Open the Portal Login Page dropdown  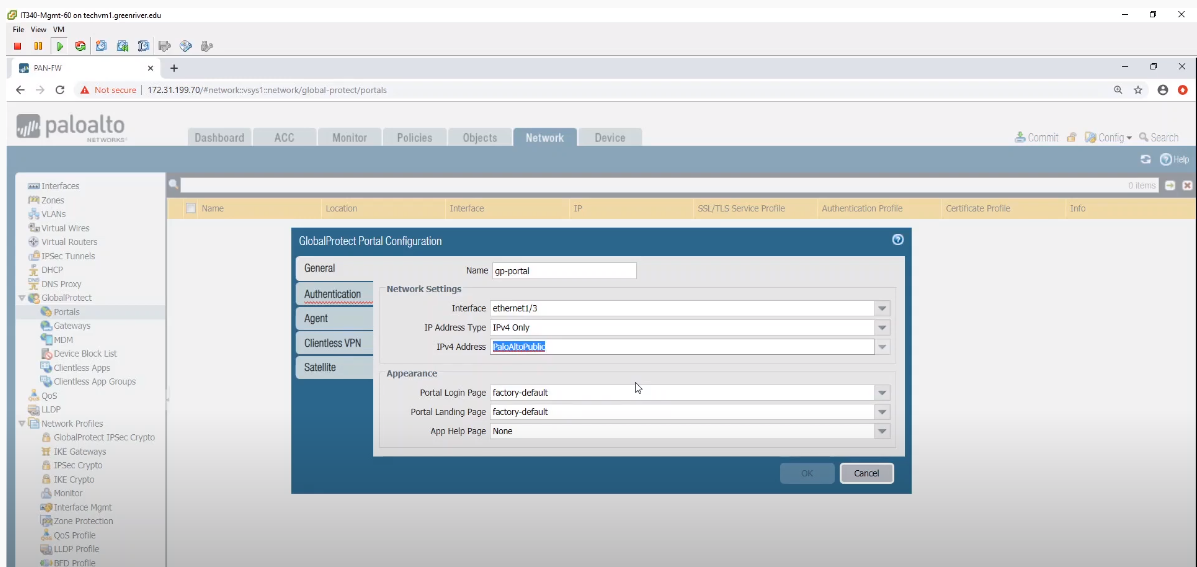pos(882,393)
